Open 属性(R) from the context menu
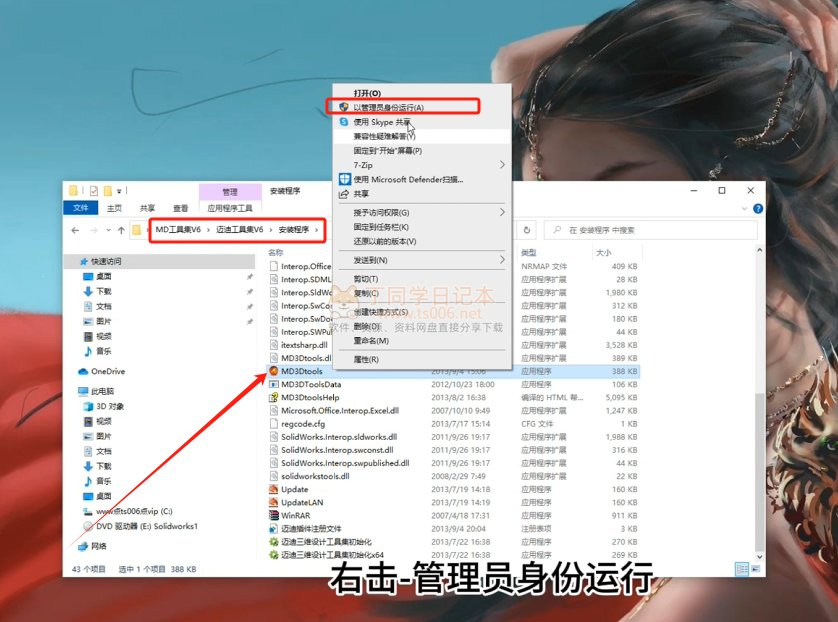 [x=422, y=360]
